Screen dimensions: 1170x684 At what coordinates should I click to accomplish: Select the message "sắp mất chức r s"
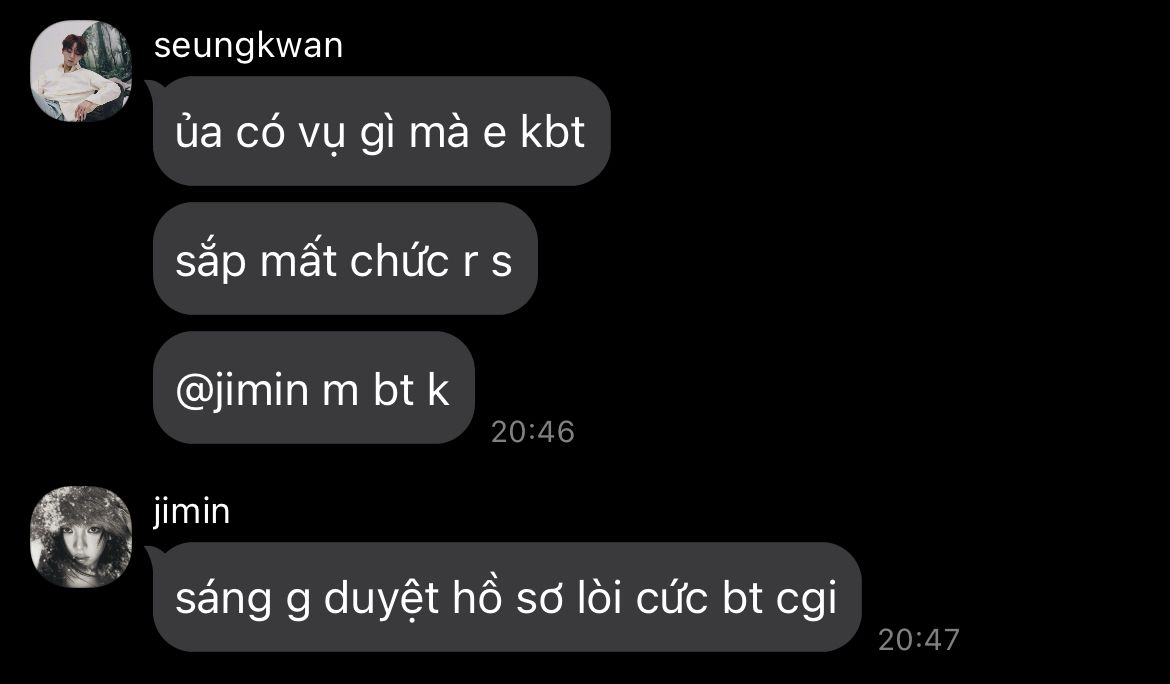tap(345, 260)
